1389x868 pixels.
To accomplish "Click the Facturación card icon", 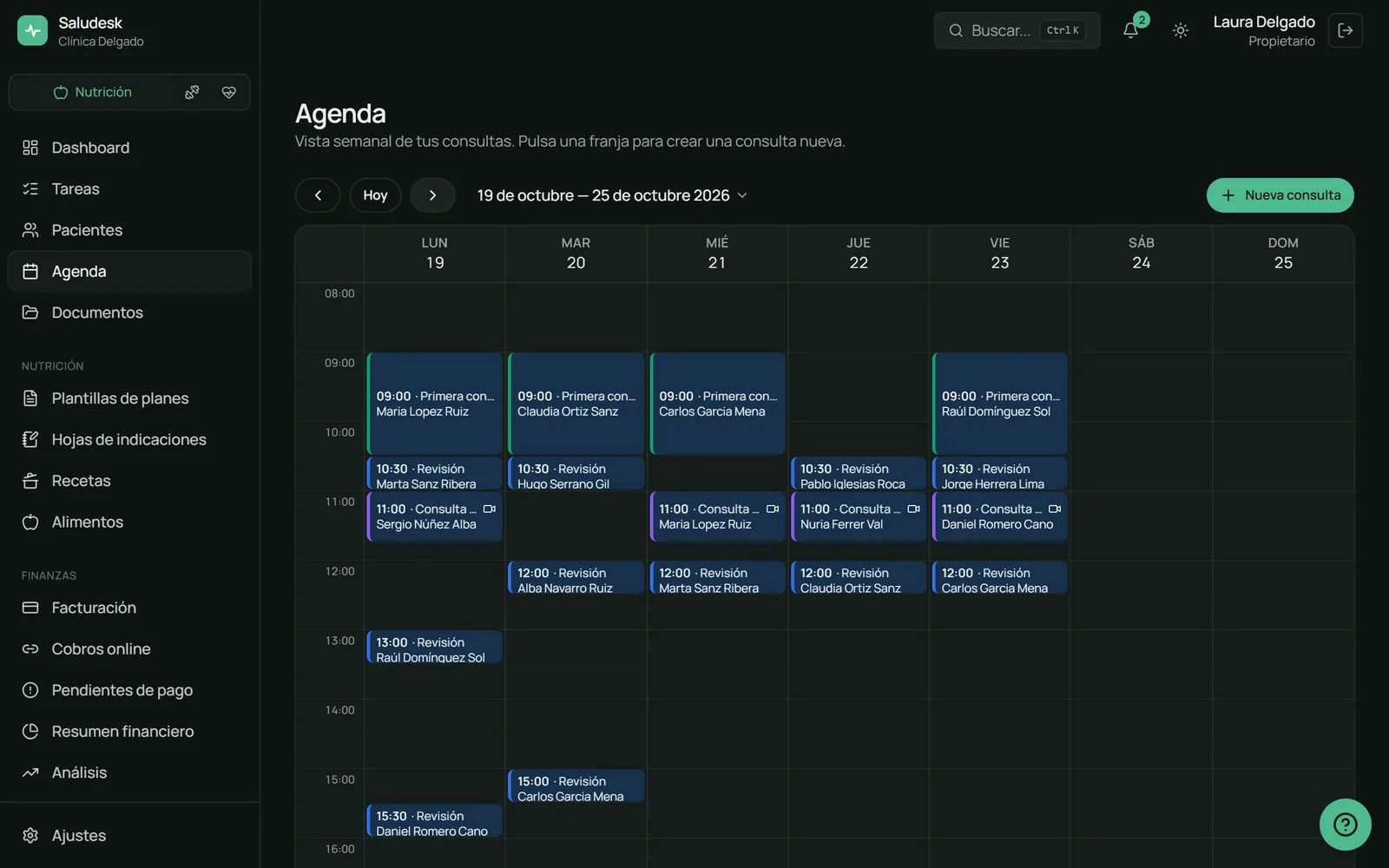I will click(x=30, y=608).
